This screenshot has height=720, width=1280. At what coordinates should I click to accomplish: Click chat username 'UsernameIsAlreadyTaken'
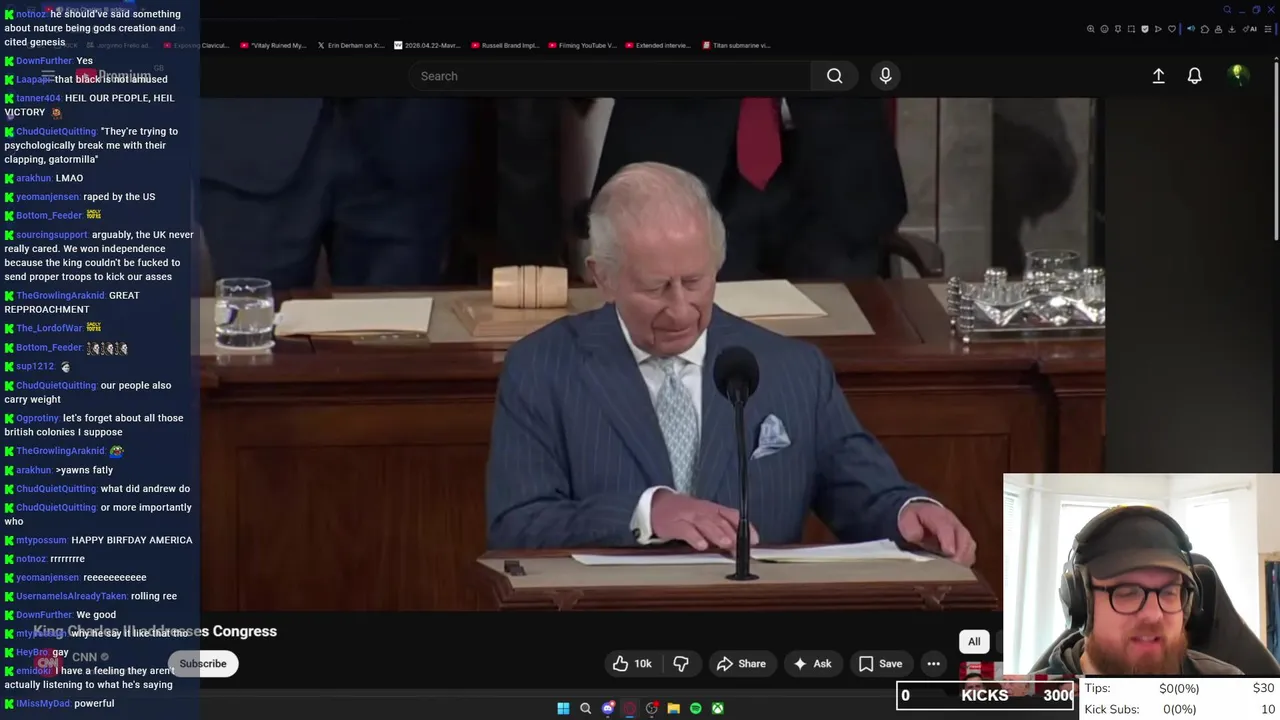click(71, 596)
